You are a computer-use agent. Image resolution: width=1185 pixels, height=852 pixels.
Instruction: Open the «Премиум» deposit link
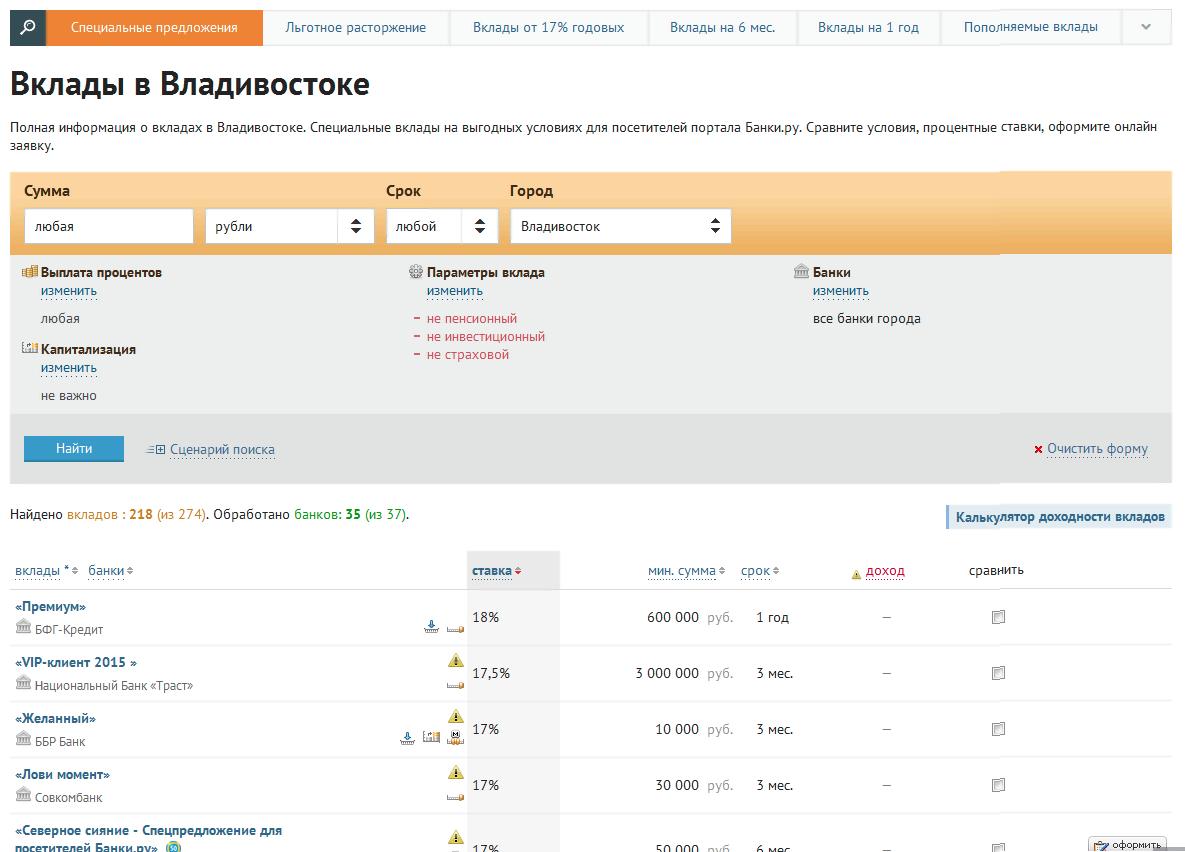(51, 606)
